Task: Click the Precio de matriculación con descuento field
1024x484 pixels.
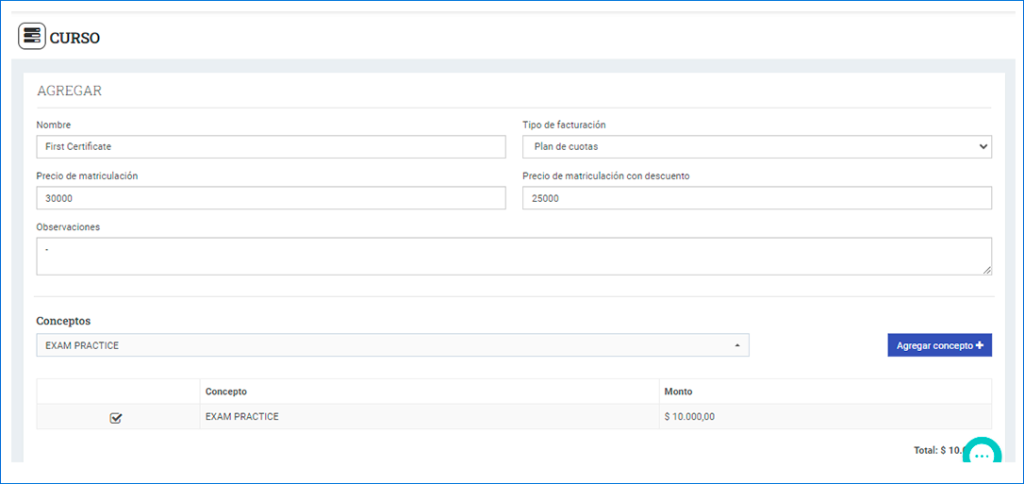Action: 757,198
